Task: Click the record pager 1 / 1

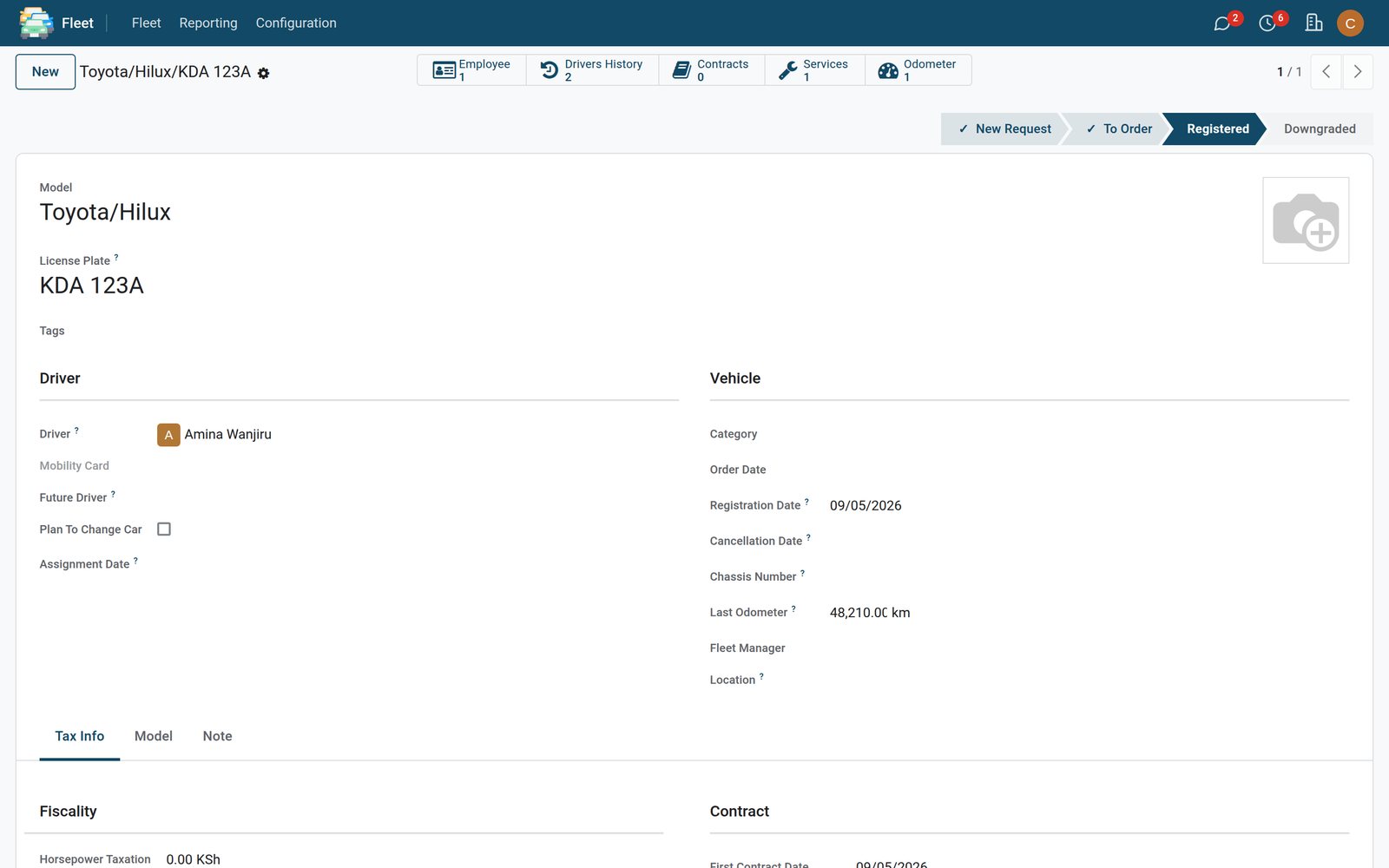Action: 1289,72
